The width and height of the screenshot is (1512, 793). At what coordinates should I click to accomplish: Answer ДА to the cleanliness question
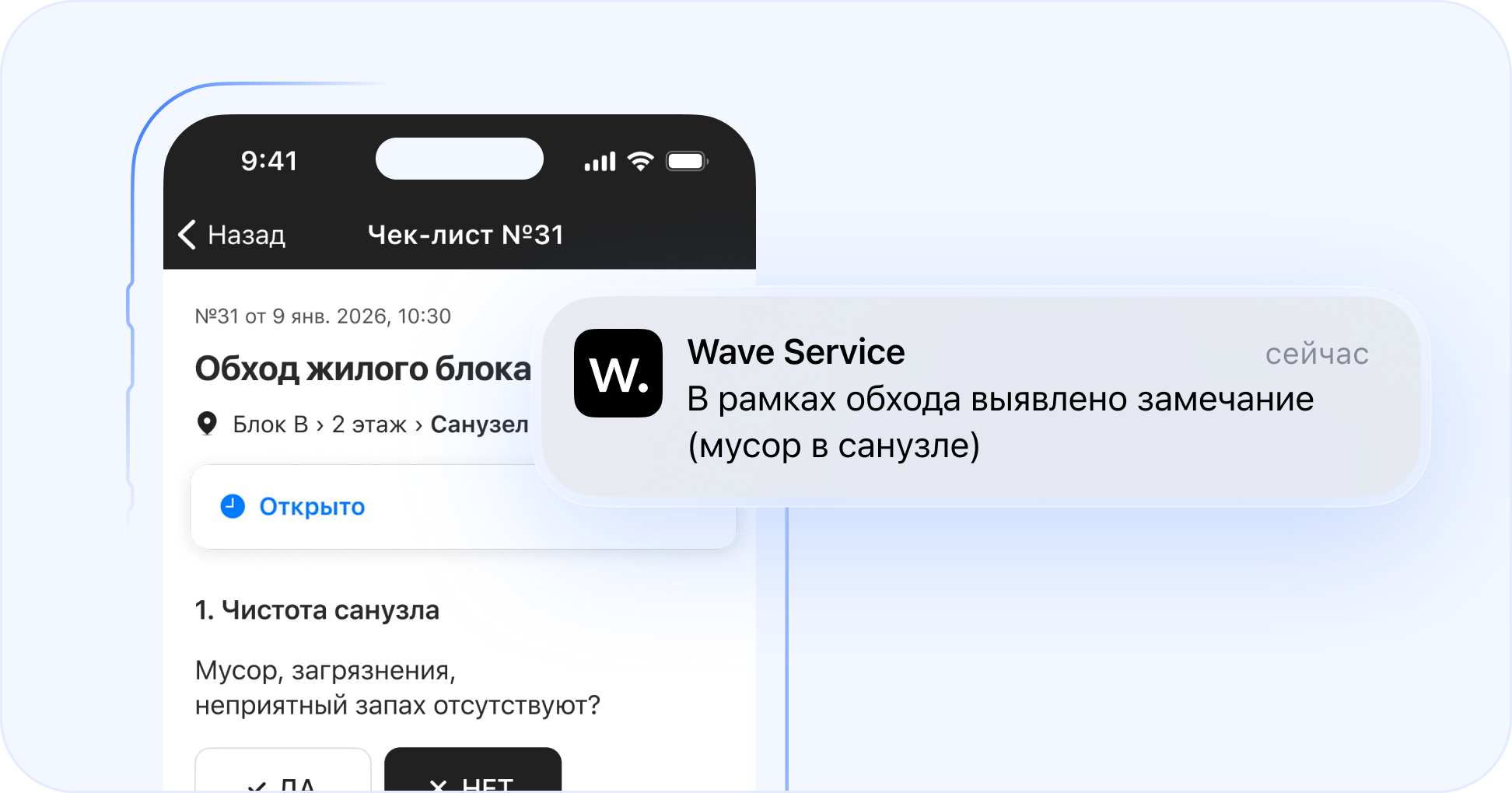coord(283,771)
